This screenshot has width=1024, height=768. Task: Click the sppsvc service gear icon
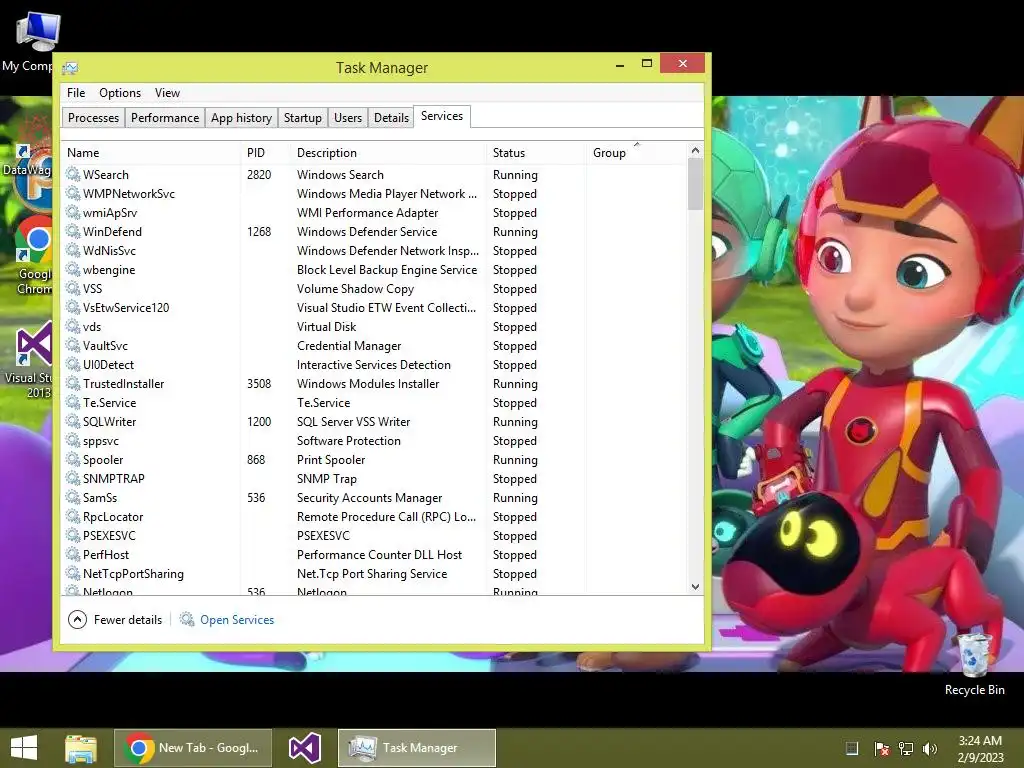(72, 441)
